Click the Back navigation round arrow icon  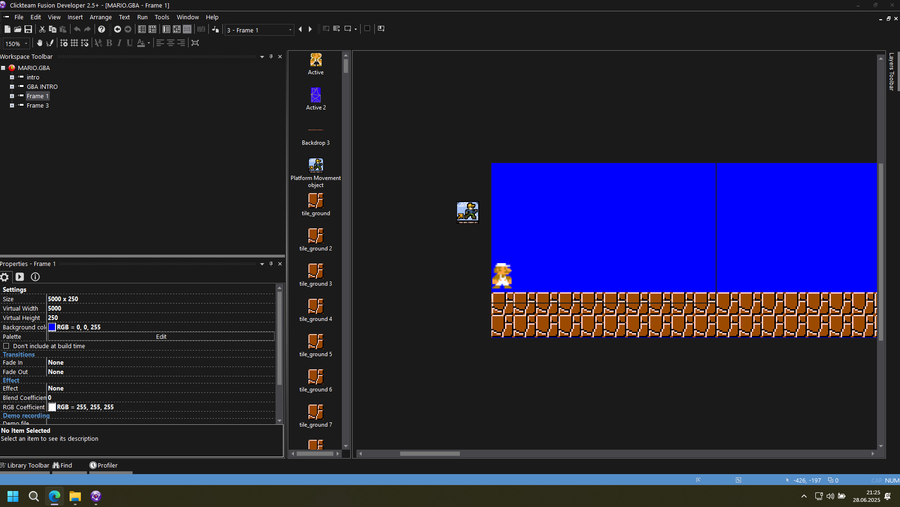coord(117,29)
